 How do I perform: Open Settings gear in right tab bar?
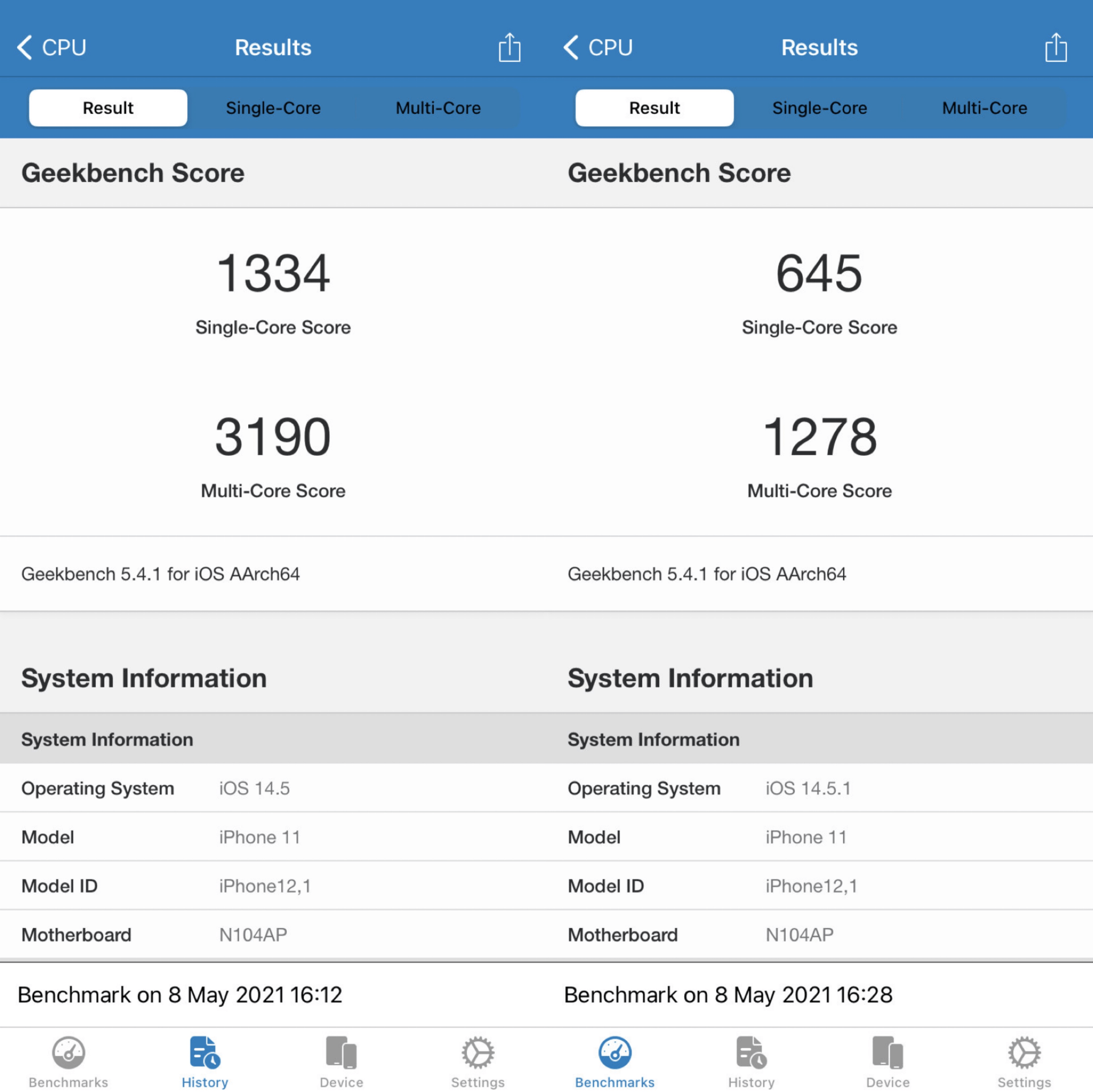[1025, 1052]
